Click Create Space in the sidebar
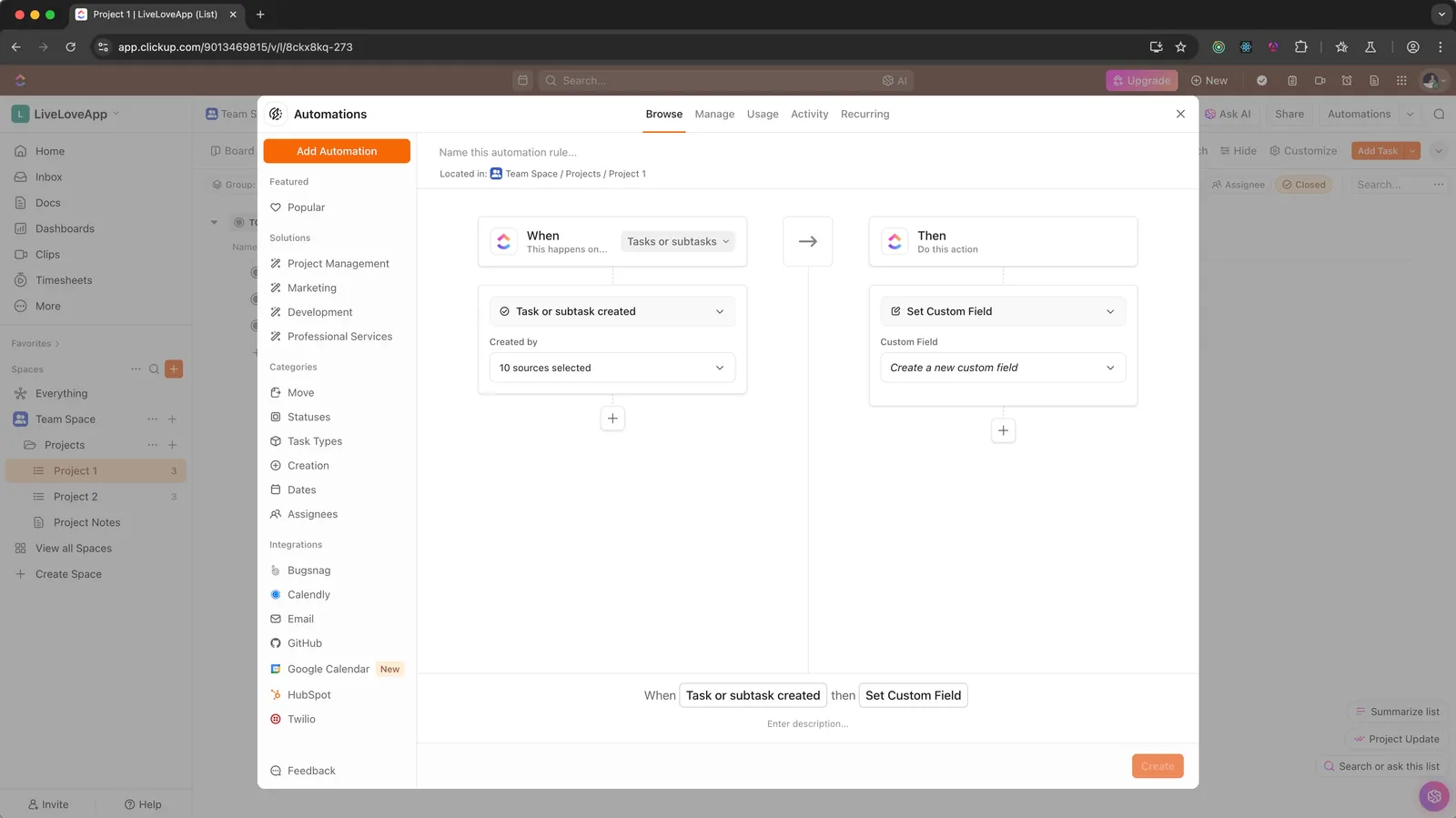Image resolution: width=1456 pixels, height=818 pixels. click(68, 574)
